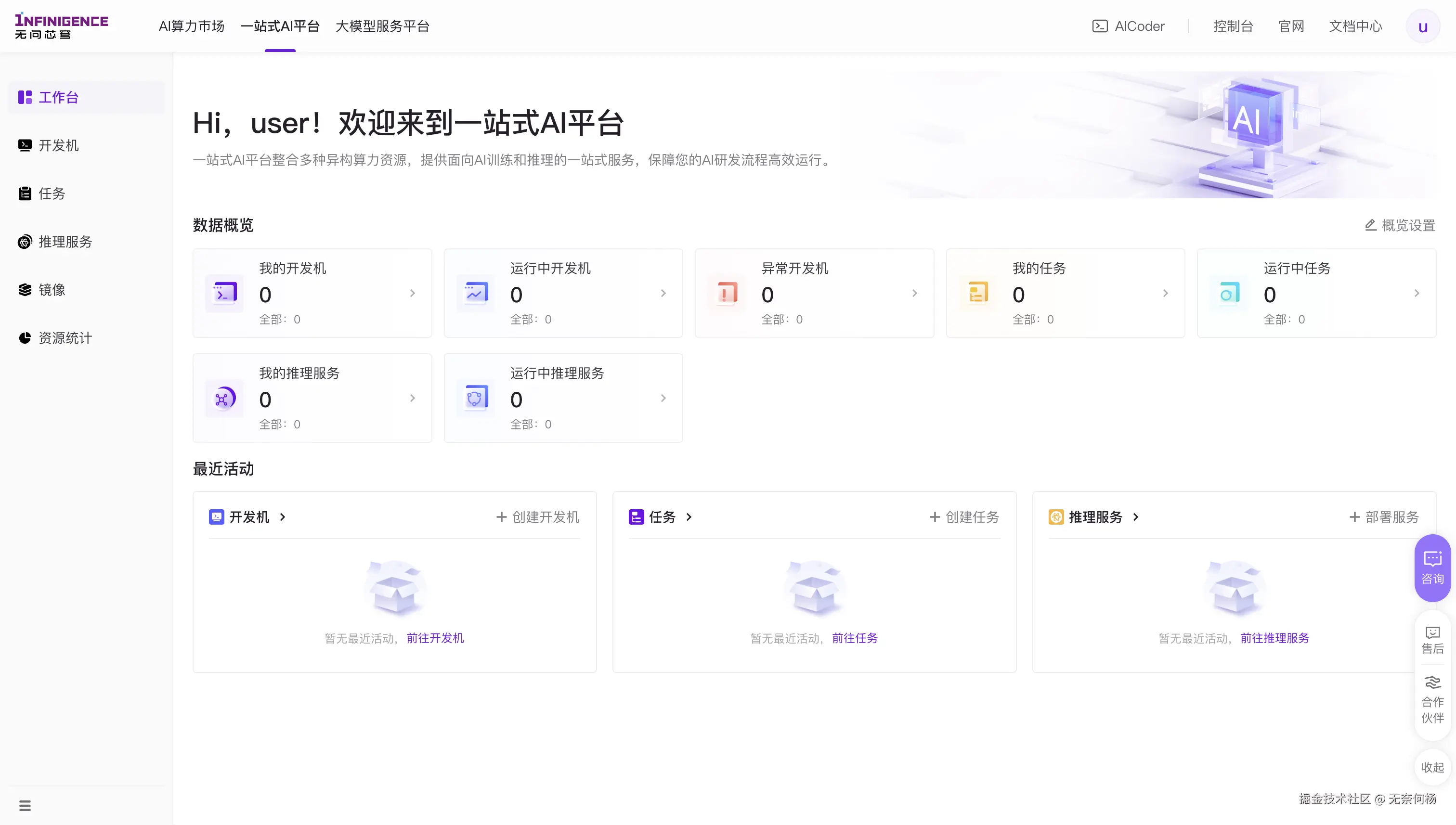1456x825 pixels.
Task: Click the AICoder terminal icon
Action: coord(1100,26)
